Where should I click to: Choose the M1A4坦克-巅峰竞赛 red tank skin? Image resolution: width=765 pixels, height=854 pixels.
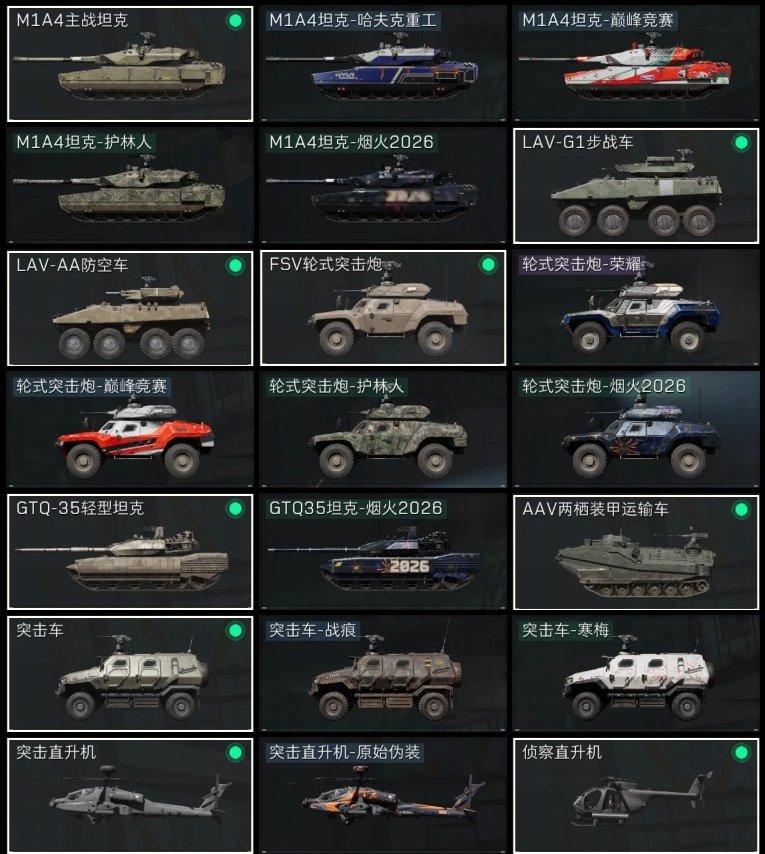(x=636, y=64)
